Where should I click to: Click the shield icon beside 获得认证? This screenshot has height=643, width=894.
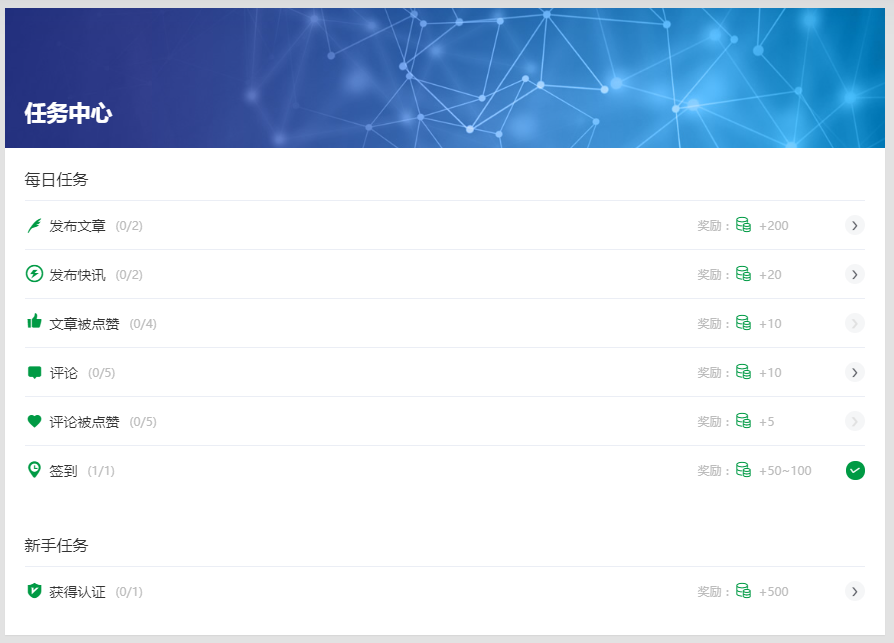(x=34, y=591)
